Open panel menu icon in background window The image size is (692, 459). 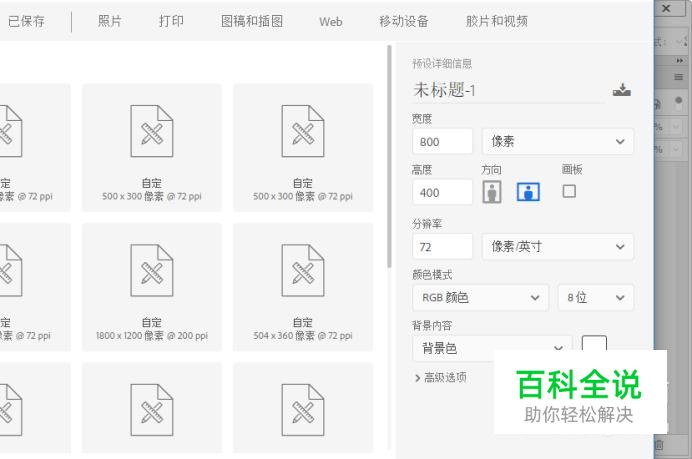[x=679, y=77]
